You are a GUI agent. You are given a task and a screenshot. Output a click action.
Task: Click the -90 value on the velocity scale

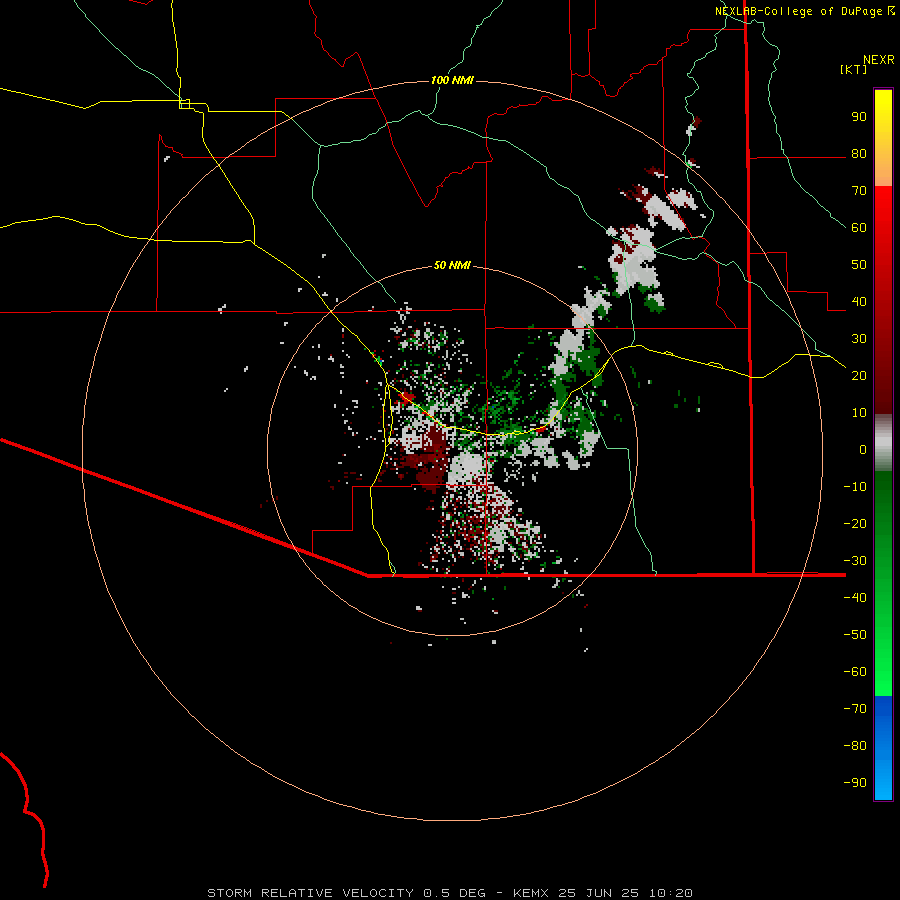click(x=855, y=783)
